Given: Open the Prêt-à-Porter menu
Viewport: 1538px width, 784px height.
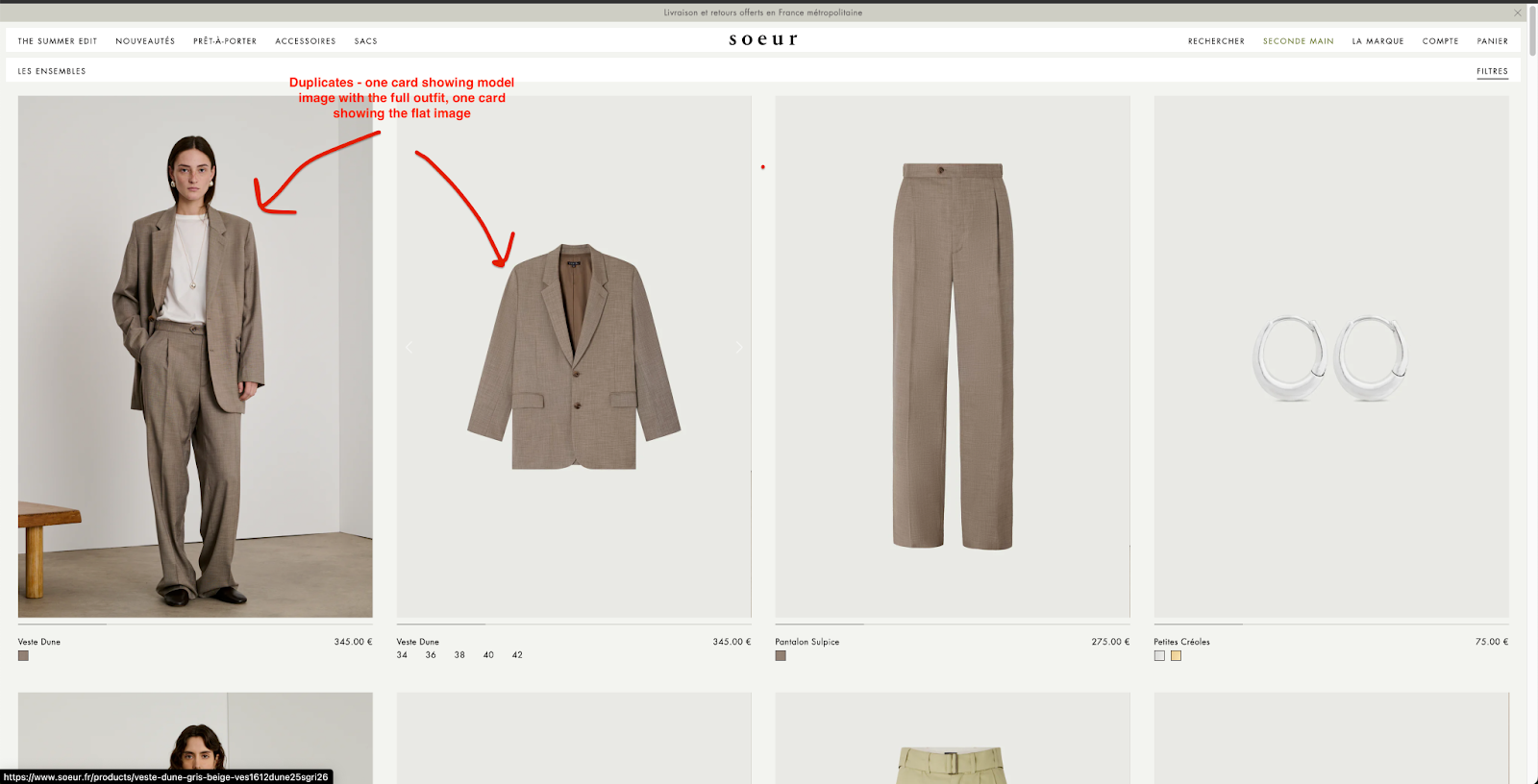Looking at the screenshot, I should 225,41.
